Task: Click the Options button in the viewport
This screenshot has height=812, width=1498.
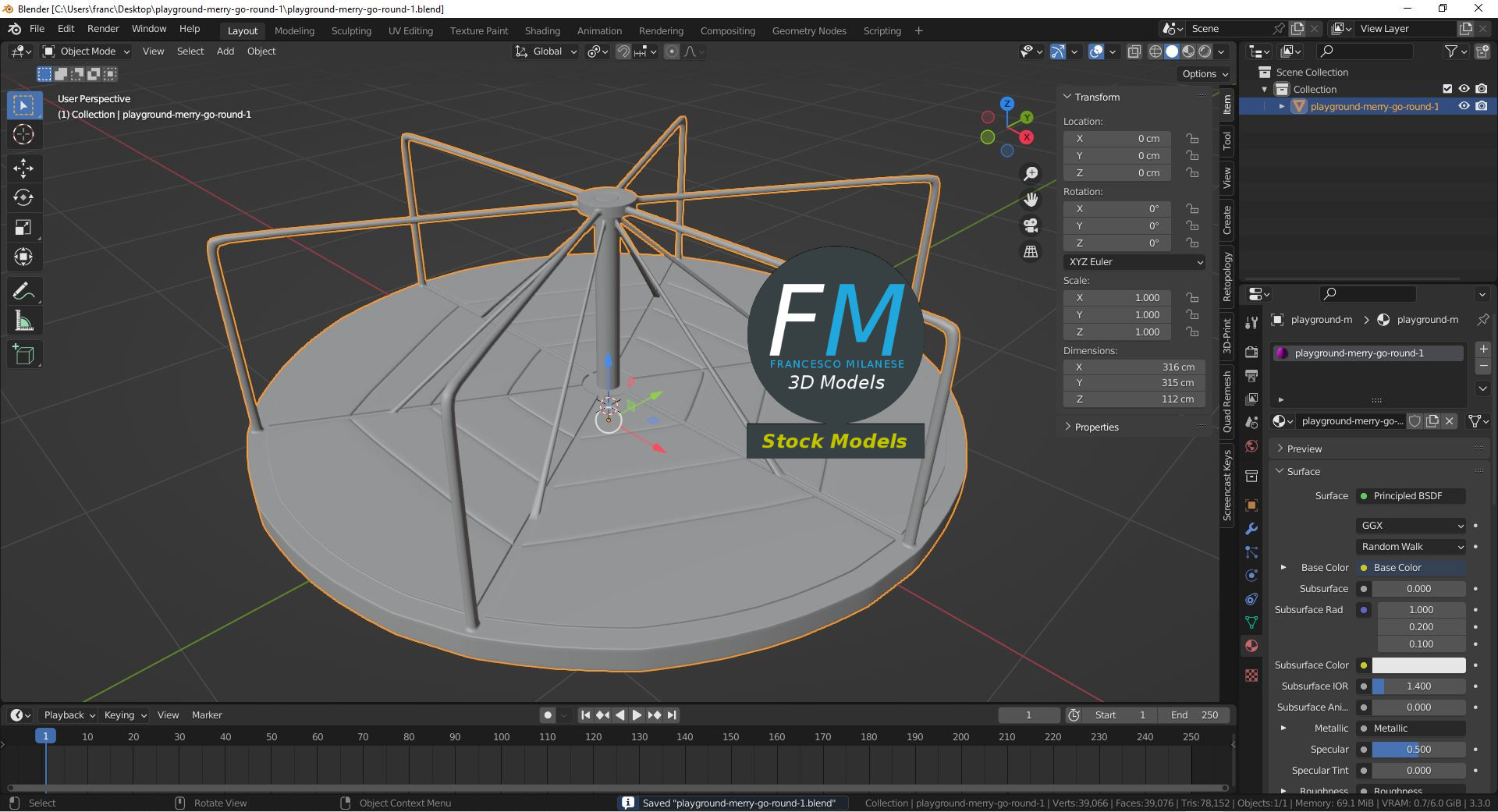Action: 1205,74
